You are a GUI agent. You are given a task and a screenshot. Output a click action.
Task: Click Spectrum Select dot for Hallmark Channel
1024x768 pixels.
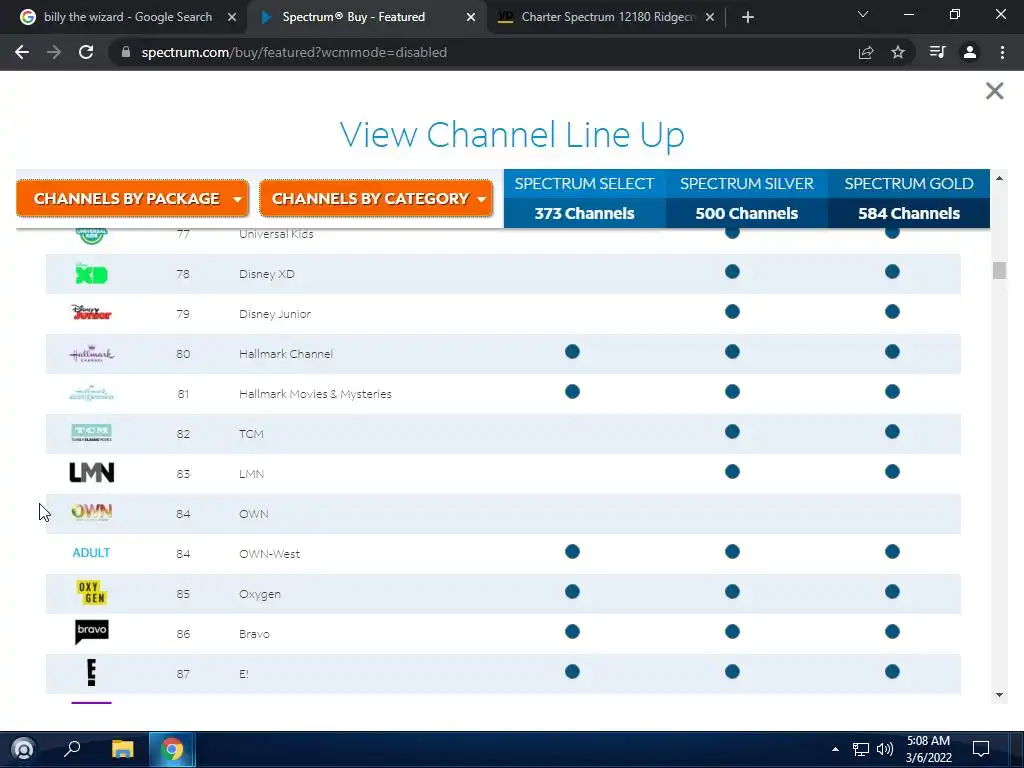point(572,352)
